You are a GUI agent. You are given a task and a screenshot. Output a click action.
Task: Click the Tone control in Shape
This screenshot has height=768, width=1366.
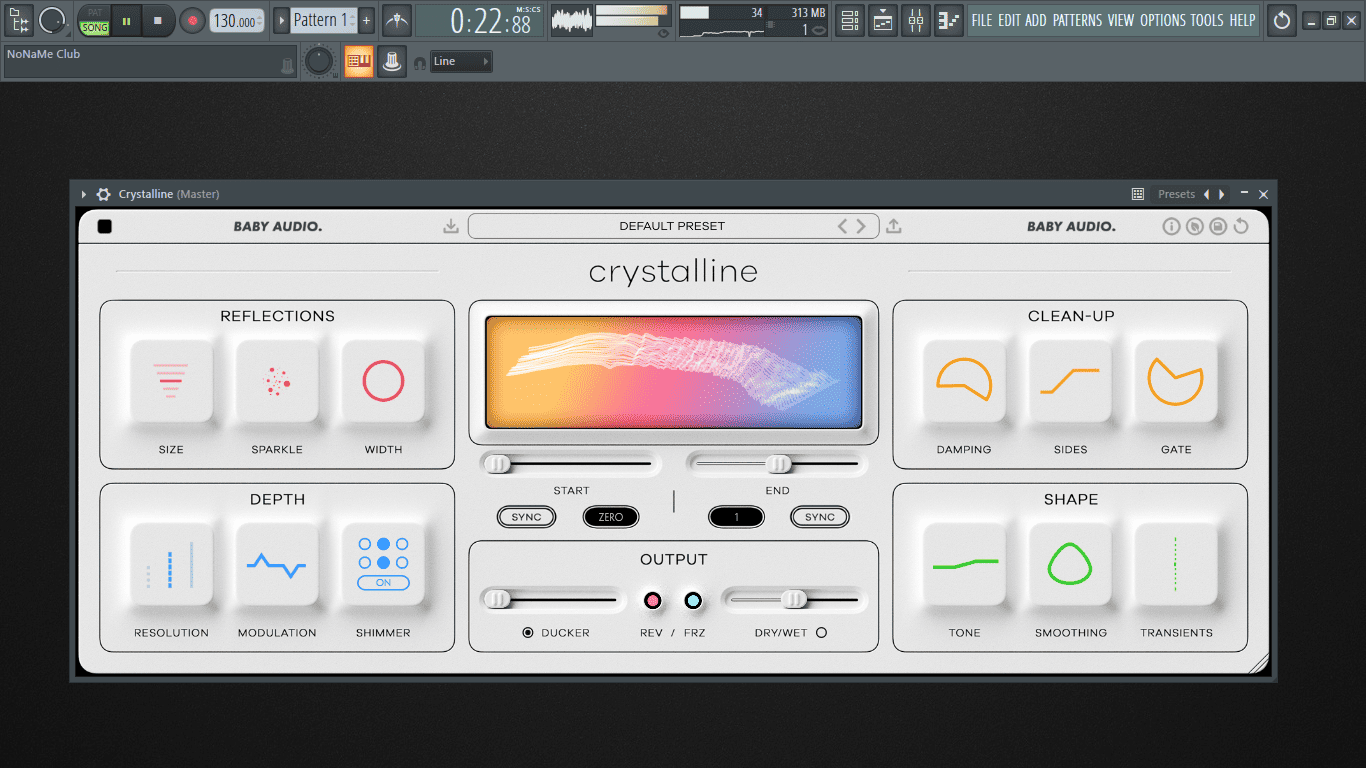click(x=964, y=564)
